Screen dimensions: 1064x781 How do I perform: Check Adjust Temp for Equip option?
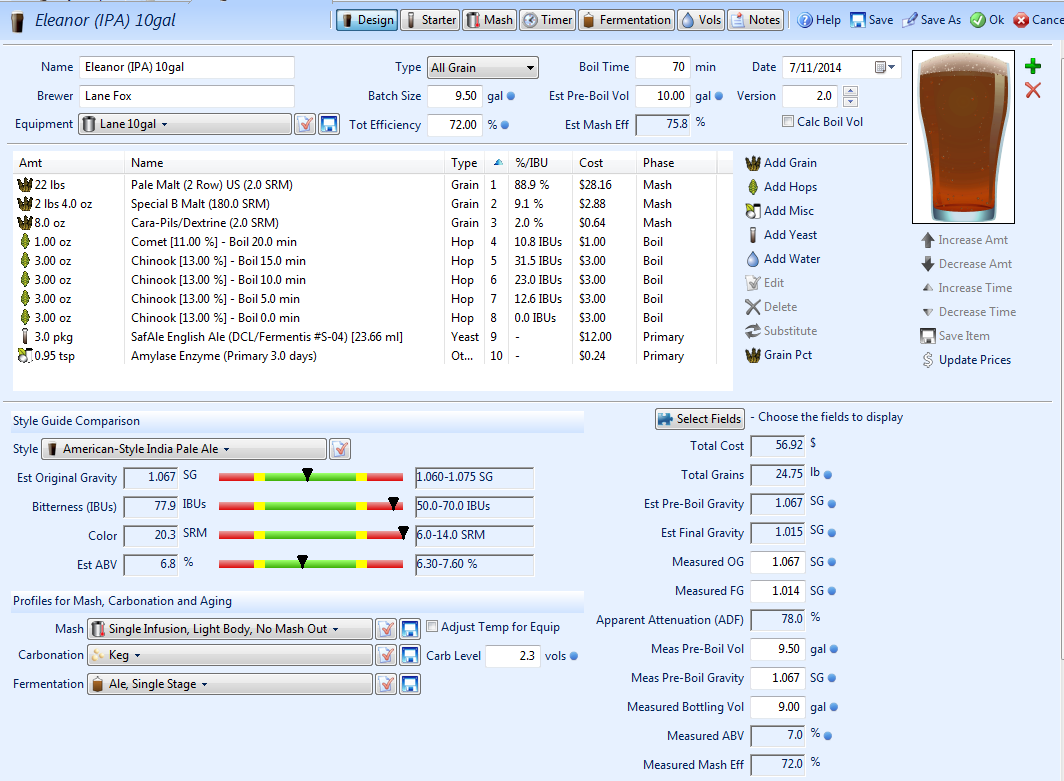432,627
